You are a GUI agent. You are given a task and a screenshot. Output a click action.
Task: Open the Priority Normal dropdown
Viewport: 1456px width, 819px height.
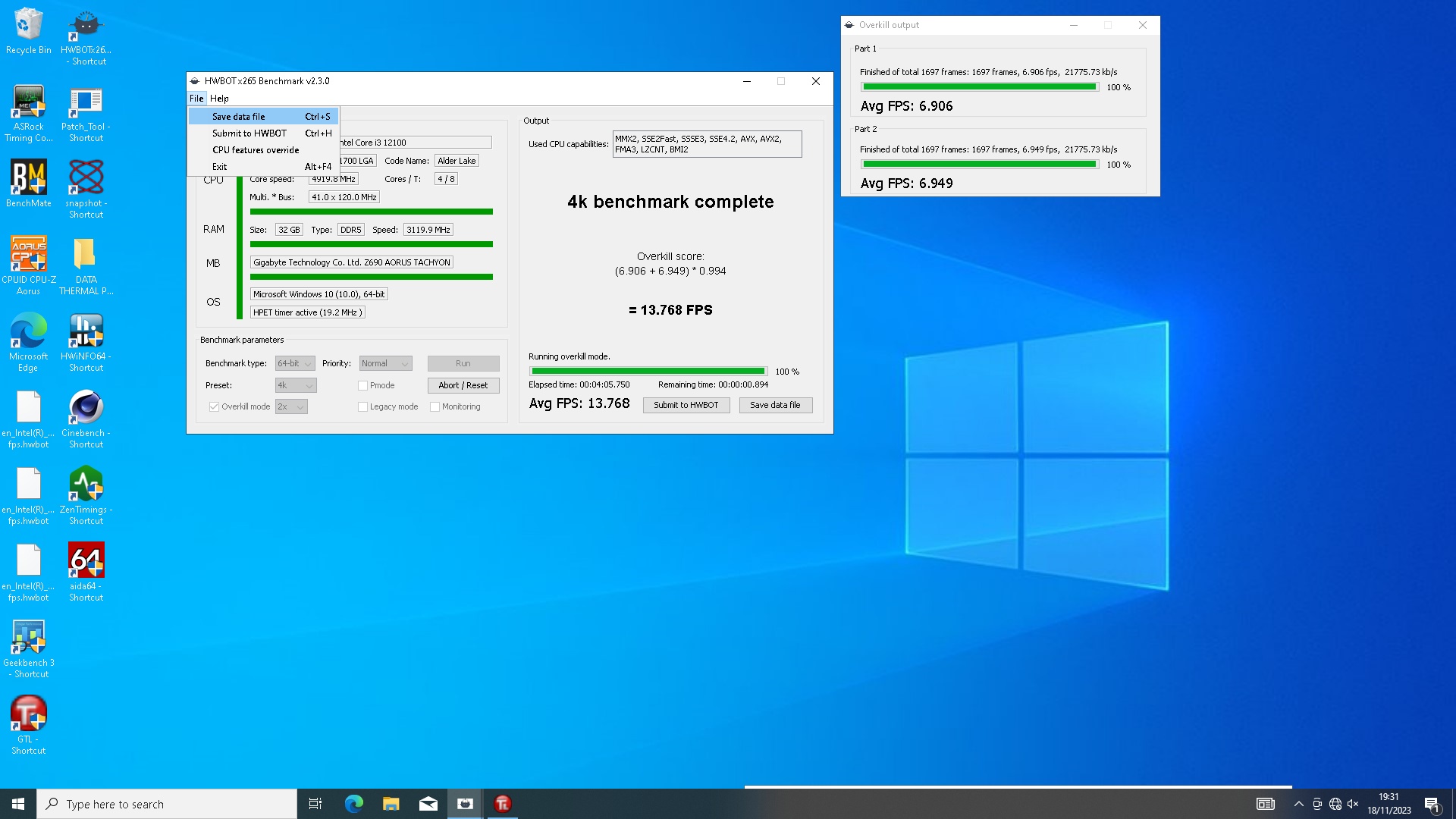(385, 363)
